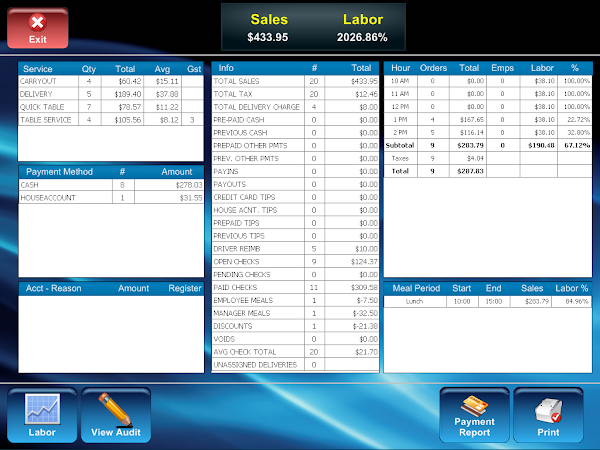This screenshot has width=600, height=450.
Task: Click the Avg column header
Action: coord(162,69)
